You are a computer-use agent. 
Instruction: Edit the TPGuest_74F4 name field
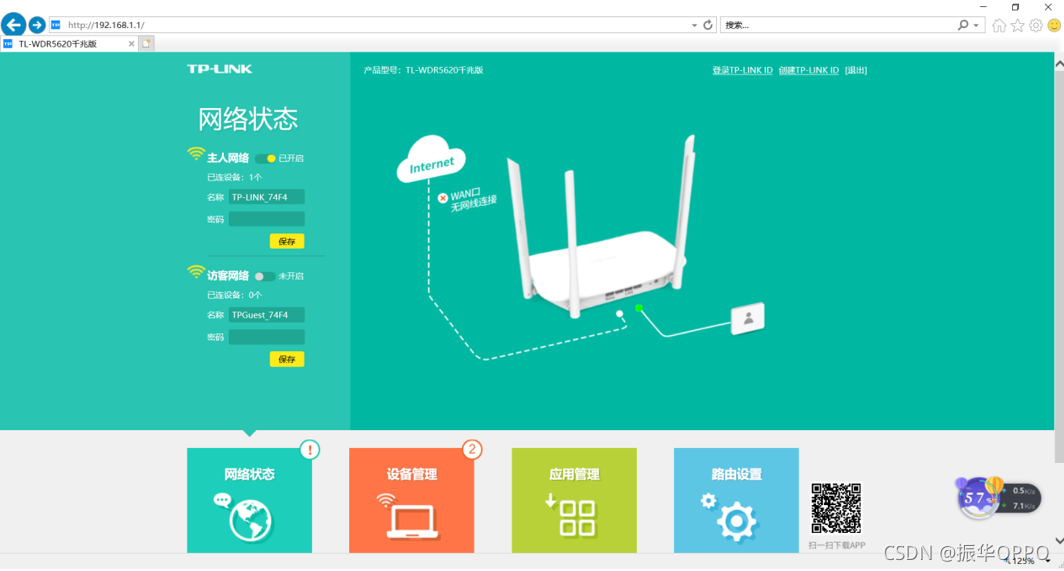point(266,315)
